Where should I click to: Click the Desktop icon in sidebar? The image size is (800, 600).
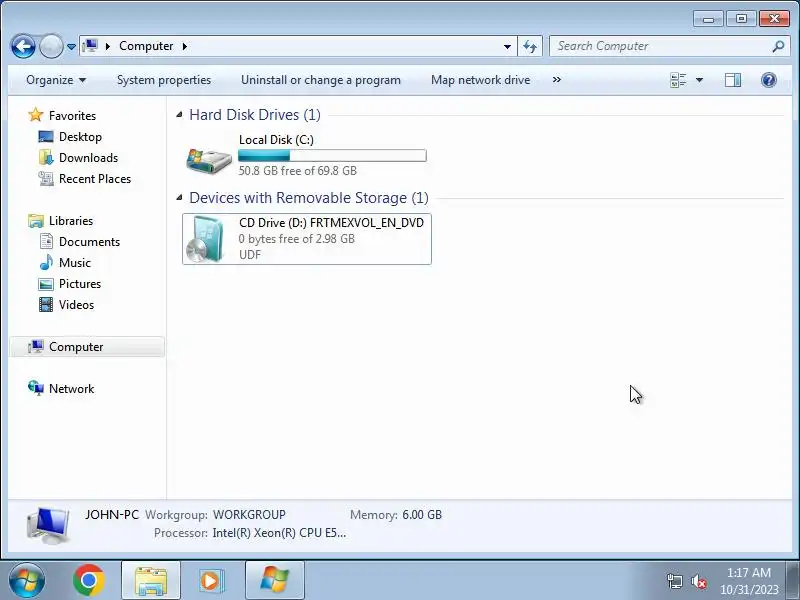(46, 137)
